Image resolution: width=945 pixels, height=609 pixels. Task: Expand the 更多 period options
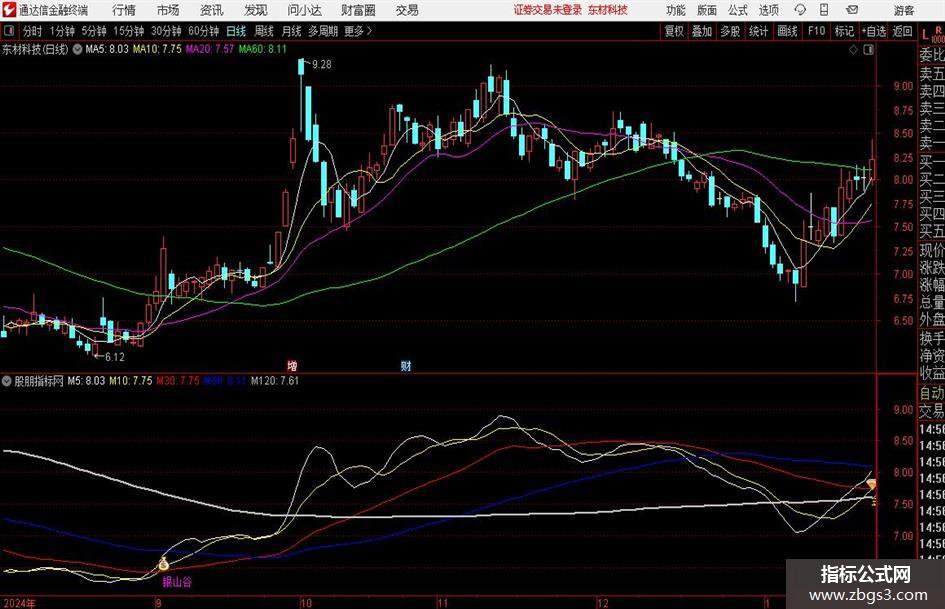pos(358,31)
